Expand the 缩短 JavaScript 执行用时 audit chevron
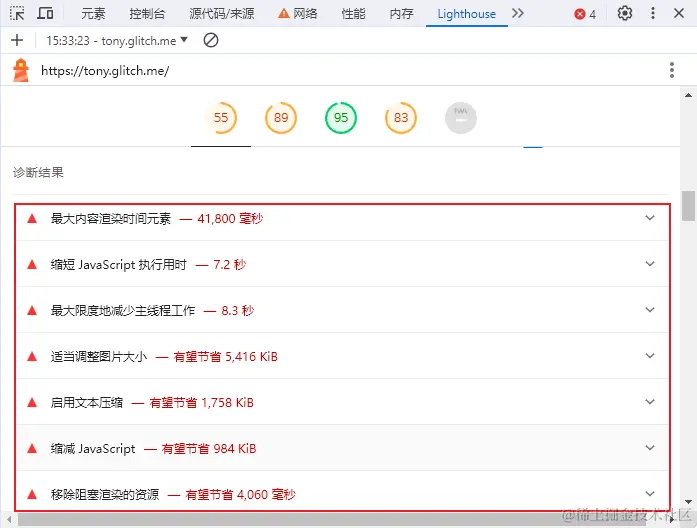Image resolution: width=697 pixels, height=528 pixels. [x=650, y=264]
